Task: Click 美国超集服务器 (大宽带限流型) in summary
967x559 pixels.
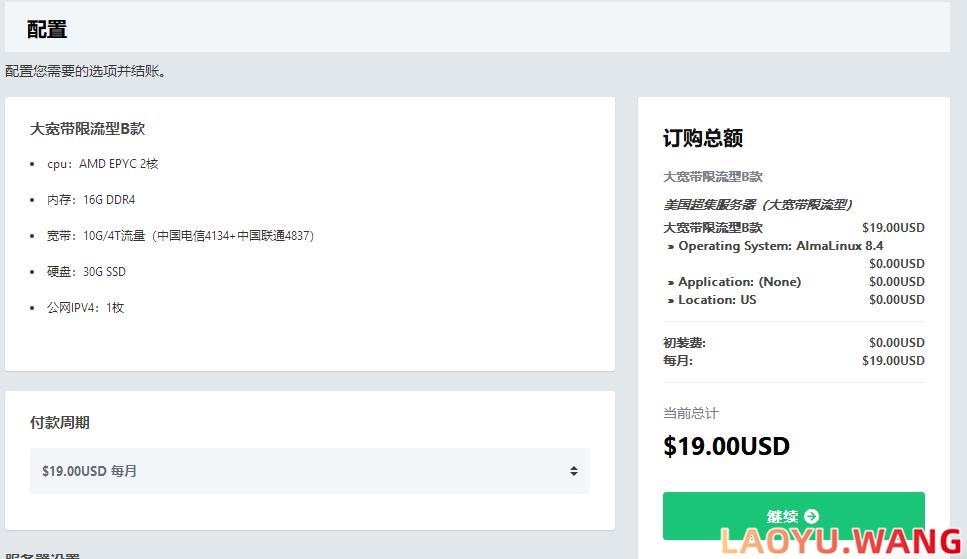Action: coord(757,204)
